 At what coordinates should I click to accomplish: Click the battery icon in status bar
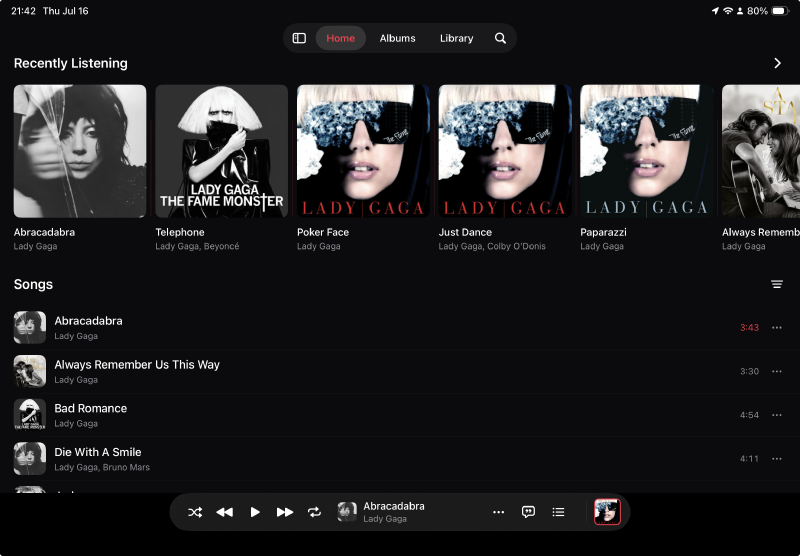coord(780,11)
